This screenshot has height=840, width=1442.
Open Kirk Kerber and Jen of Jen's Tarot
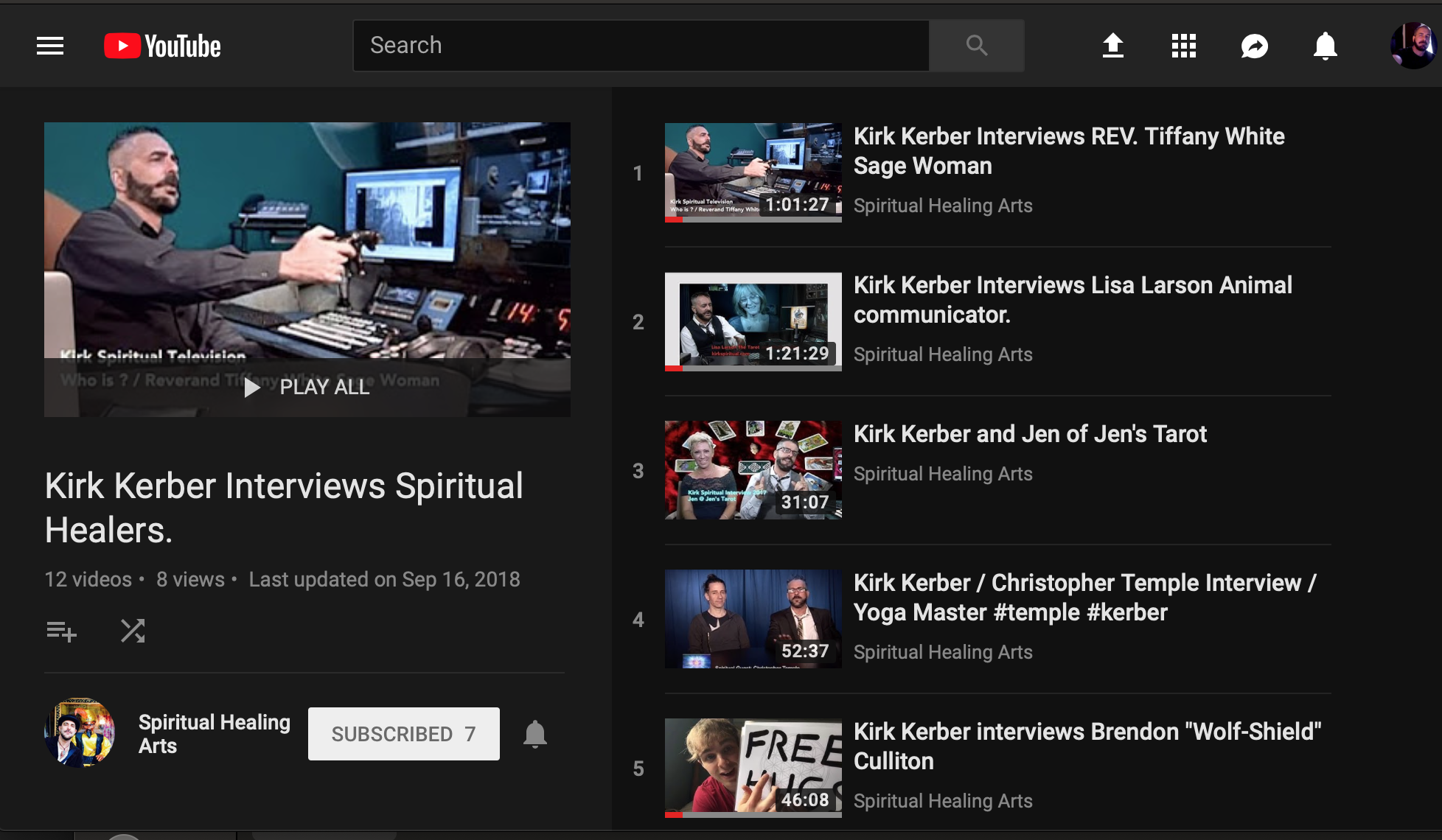(x=1030, y=434)
